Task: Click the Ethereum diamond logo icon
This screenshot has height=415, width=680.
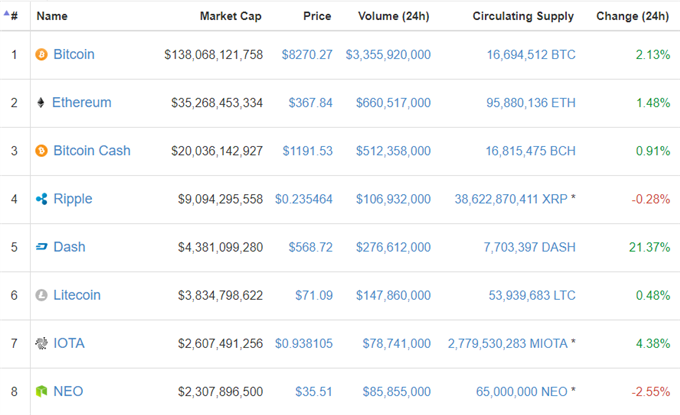Action: [x=41, y=103]
